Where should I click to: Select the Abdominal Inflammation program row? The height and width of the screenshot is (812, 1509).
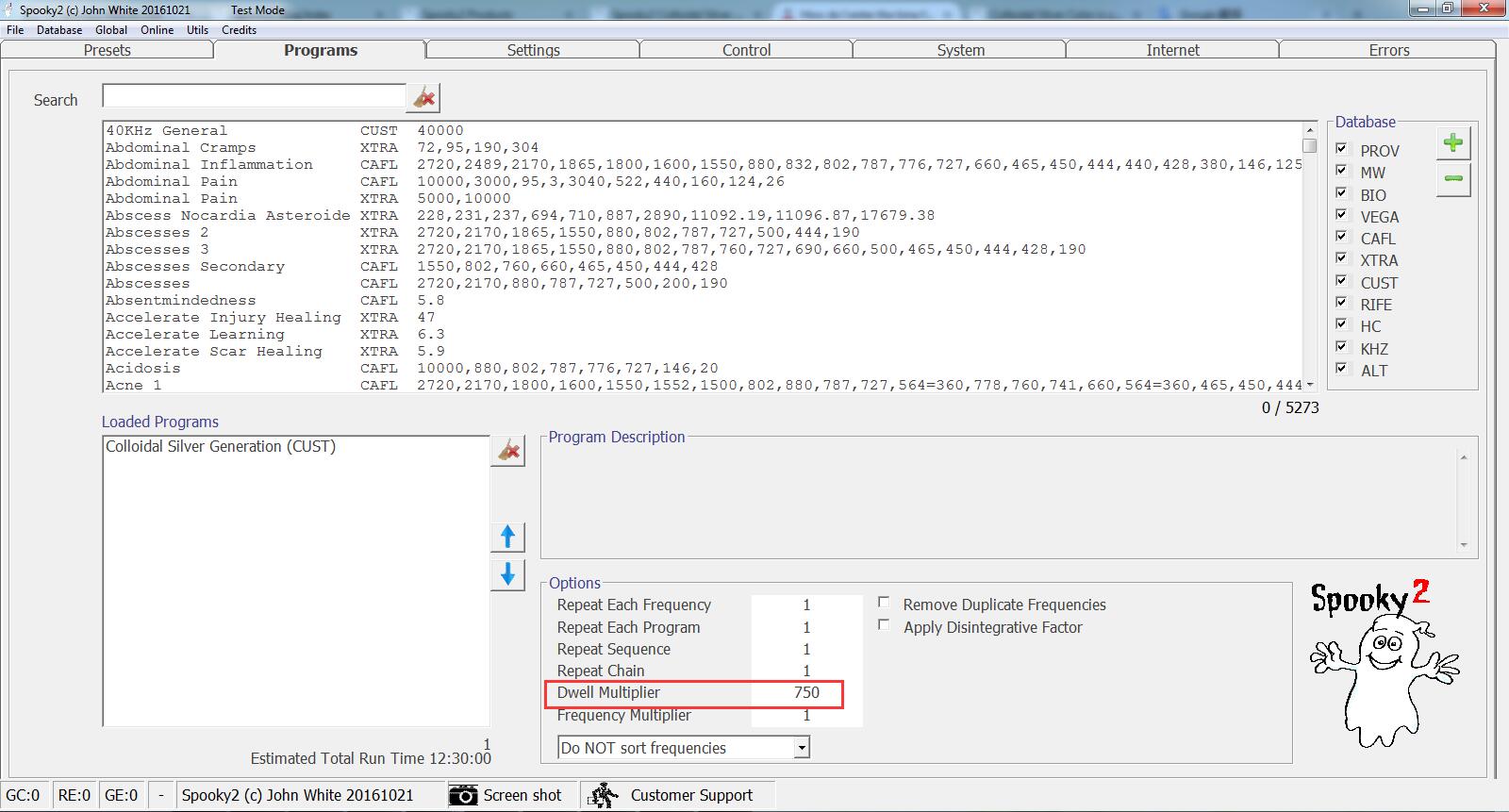tap(703, 164)
